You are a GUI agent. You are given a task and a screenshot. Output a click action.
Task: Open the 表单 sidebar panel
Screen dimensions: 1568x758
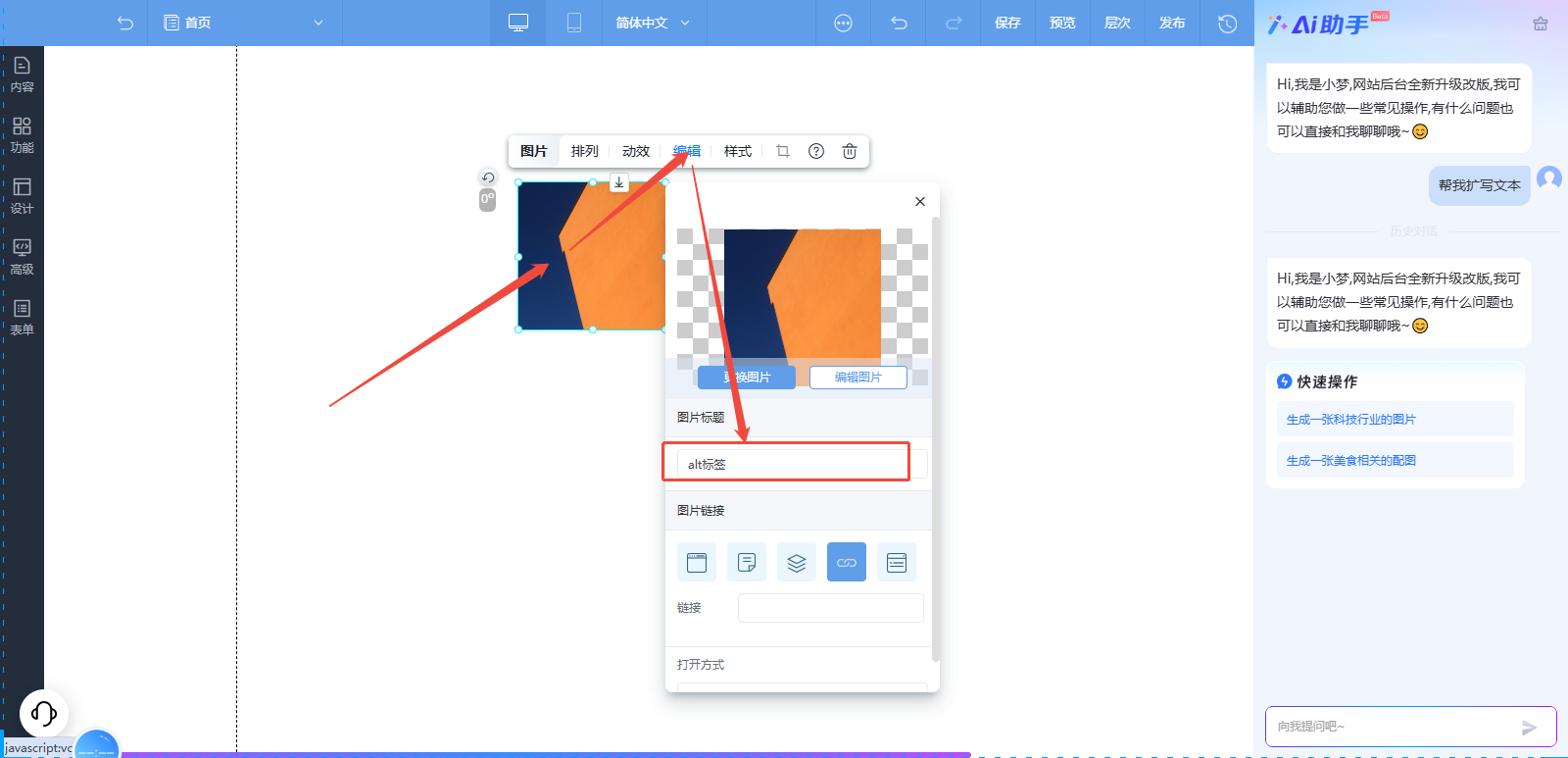coord(22,318)
